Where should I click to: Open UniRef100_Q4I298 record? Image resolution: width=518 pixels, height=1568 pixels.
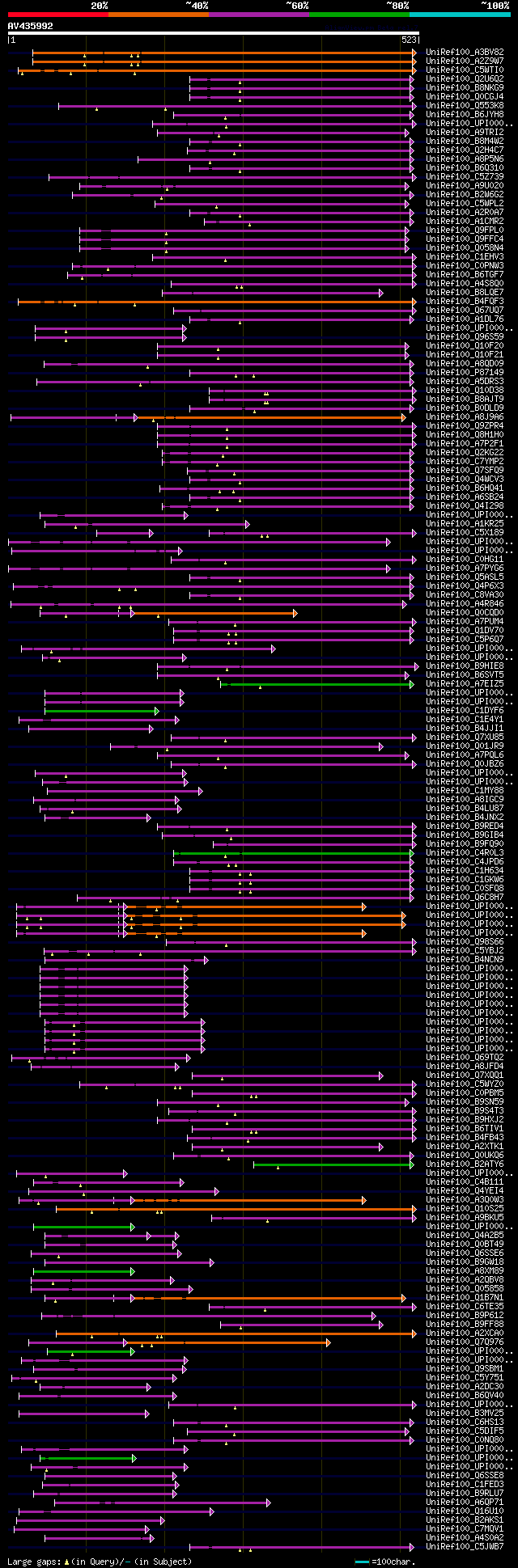(465, 505)
